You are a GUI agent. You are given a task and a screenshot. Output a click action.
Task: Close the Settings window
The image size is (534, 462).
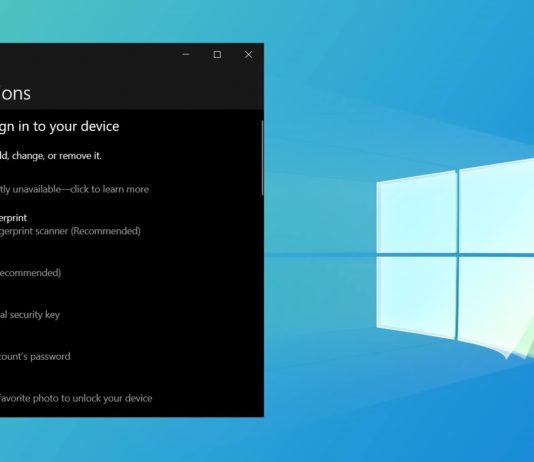click(x=249, y=54)
